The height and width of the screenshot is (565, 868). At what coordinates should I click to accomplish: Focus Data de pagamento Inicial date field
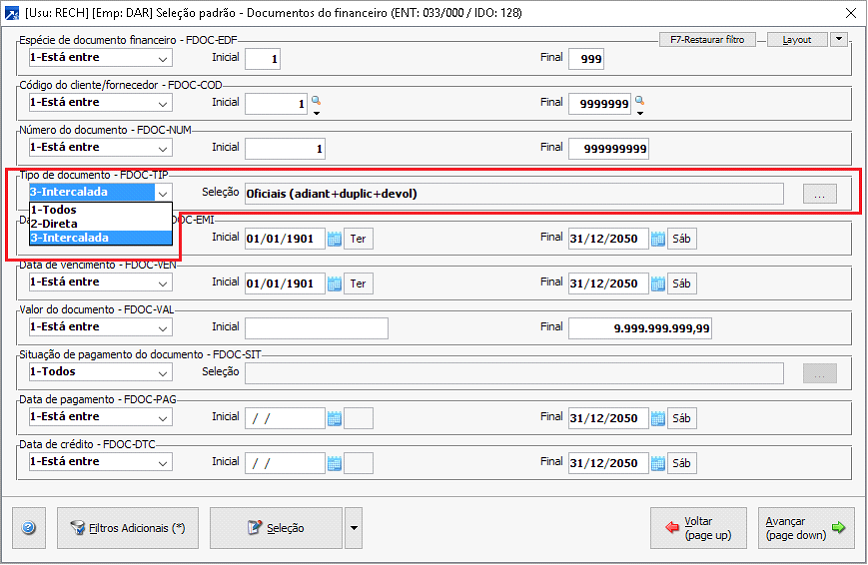click(x=285, y=418)
